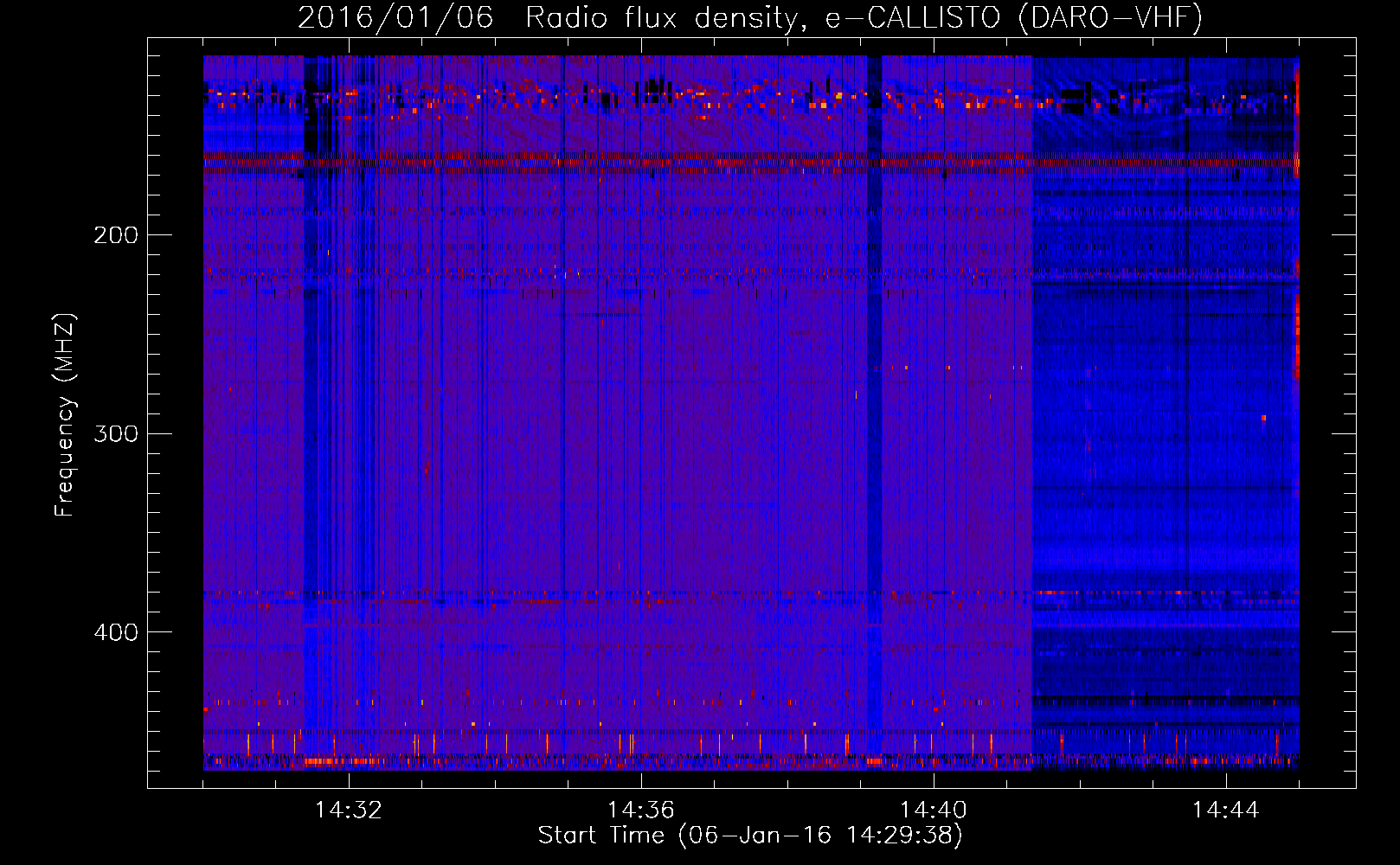Click the plot title "2016/01/06 Radio flux density, e-CALLISTO (DARO-VHF)"
The width and height of the screenshot is (1400, 865).
tap(750, 18)
